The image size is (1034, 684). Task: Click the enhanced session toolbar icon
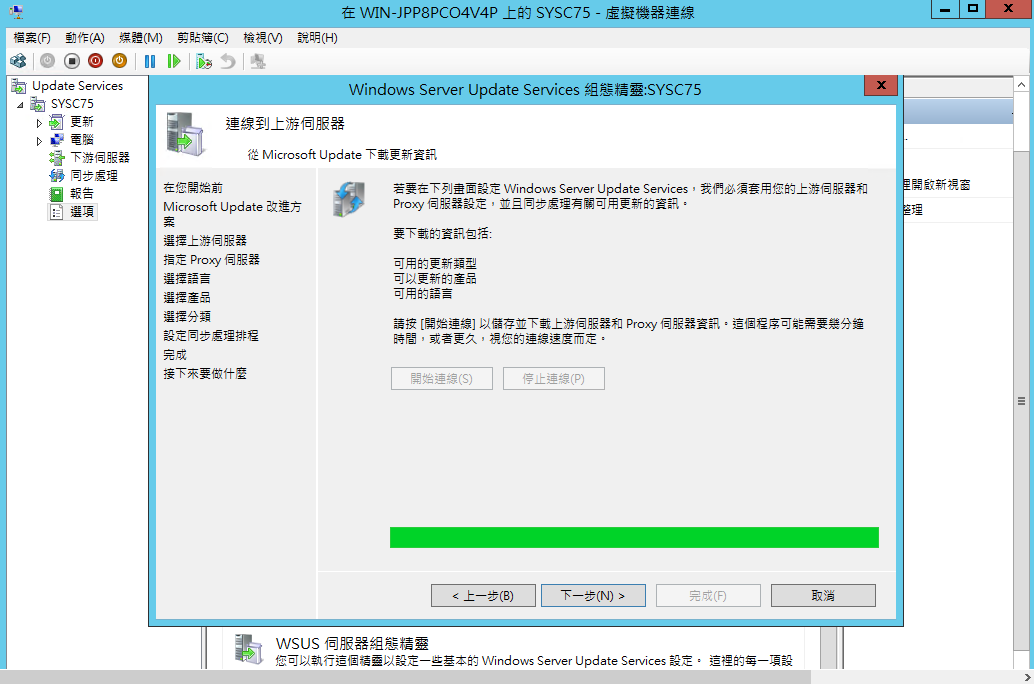(258, 61)
